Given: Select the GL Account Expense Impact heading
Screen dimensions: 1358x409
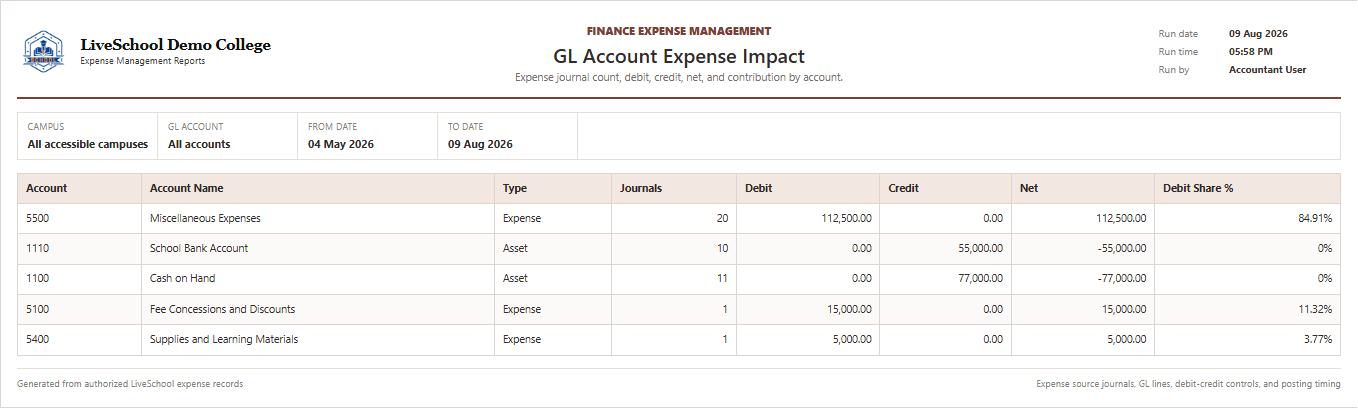Looking at the screenshot, I should coord(679,57).
